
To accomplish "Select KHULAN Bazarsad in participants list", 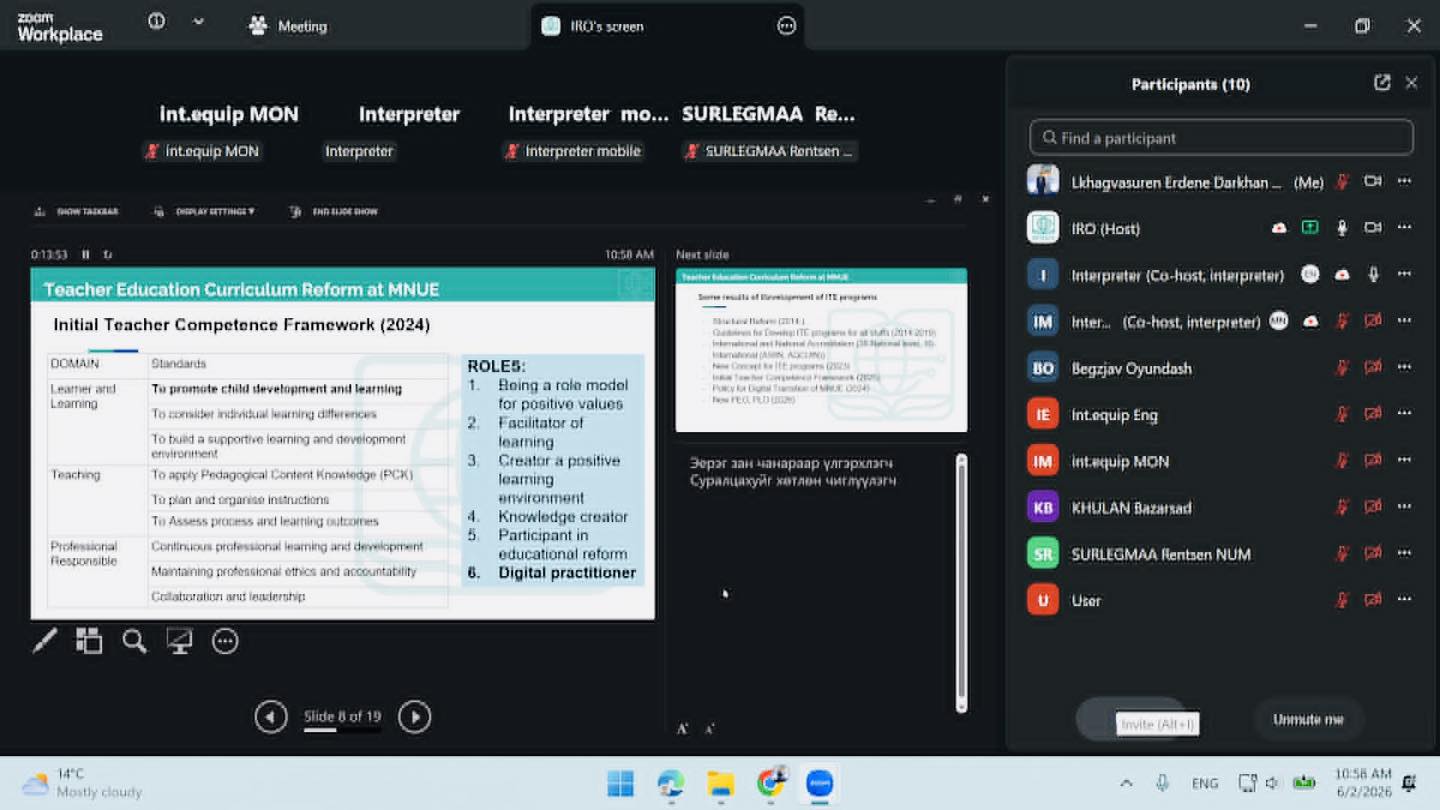I will [x=1221, y=507].
